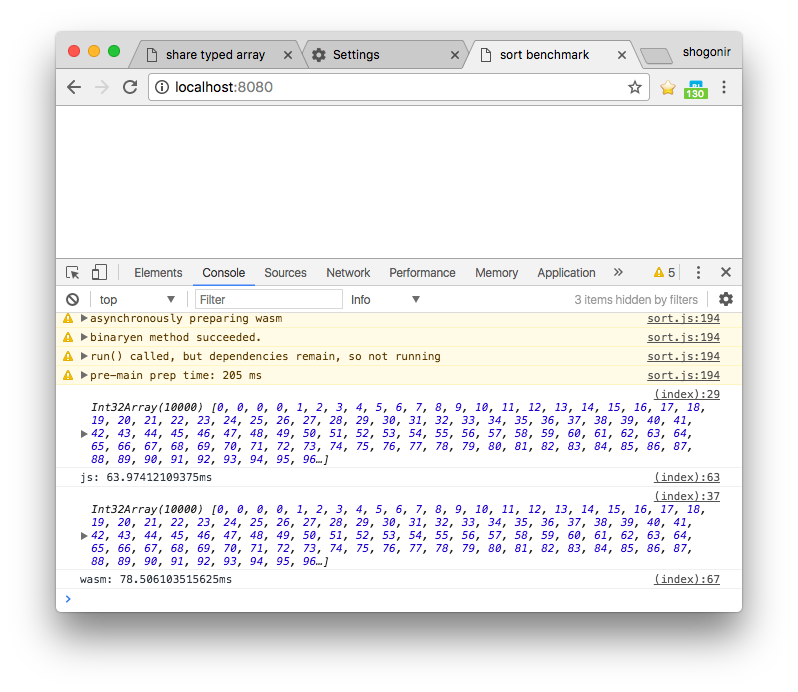798x692 pixels.
Task: Open the Memory tab
Action: 496,273
